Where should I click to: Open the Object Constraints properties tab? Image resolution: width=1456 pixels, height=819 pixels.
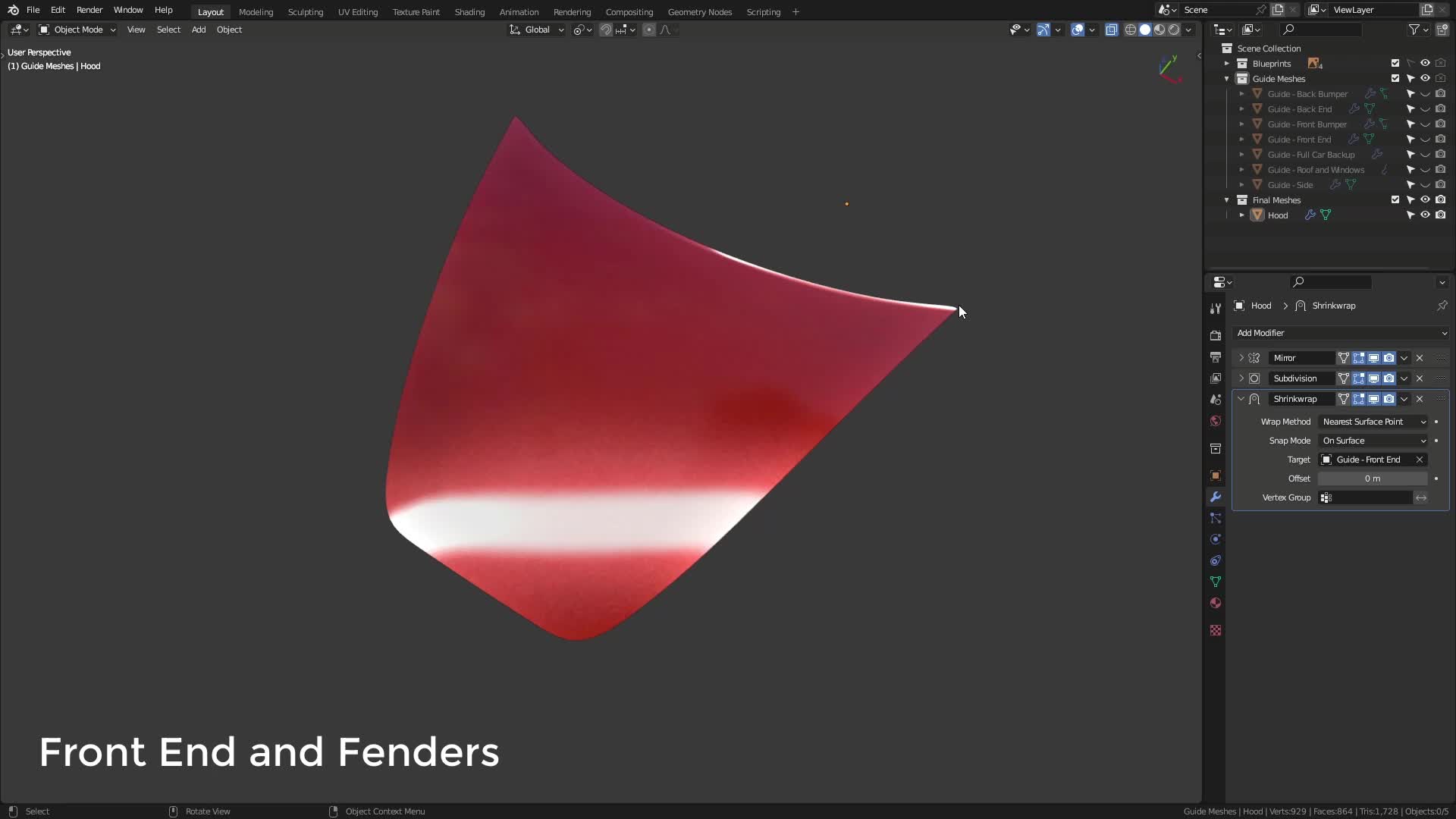pos(1216,560)
